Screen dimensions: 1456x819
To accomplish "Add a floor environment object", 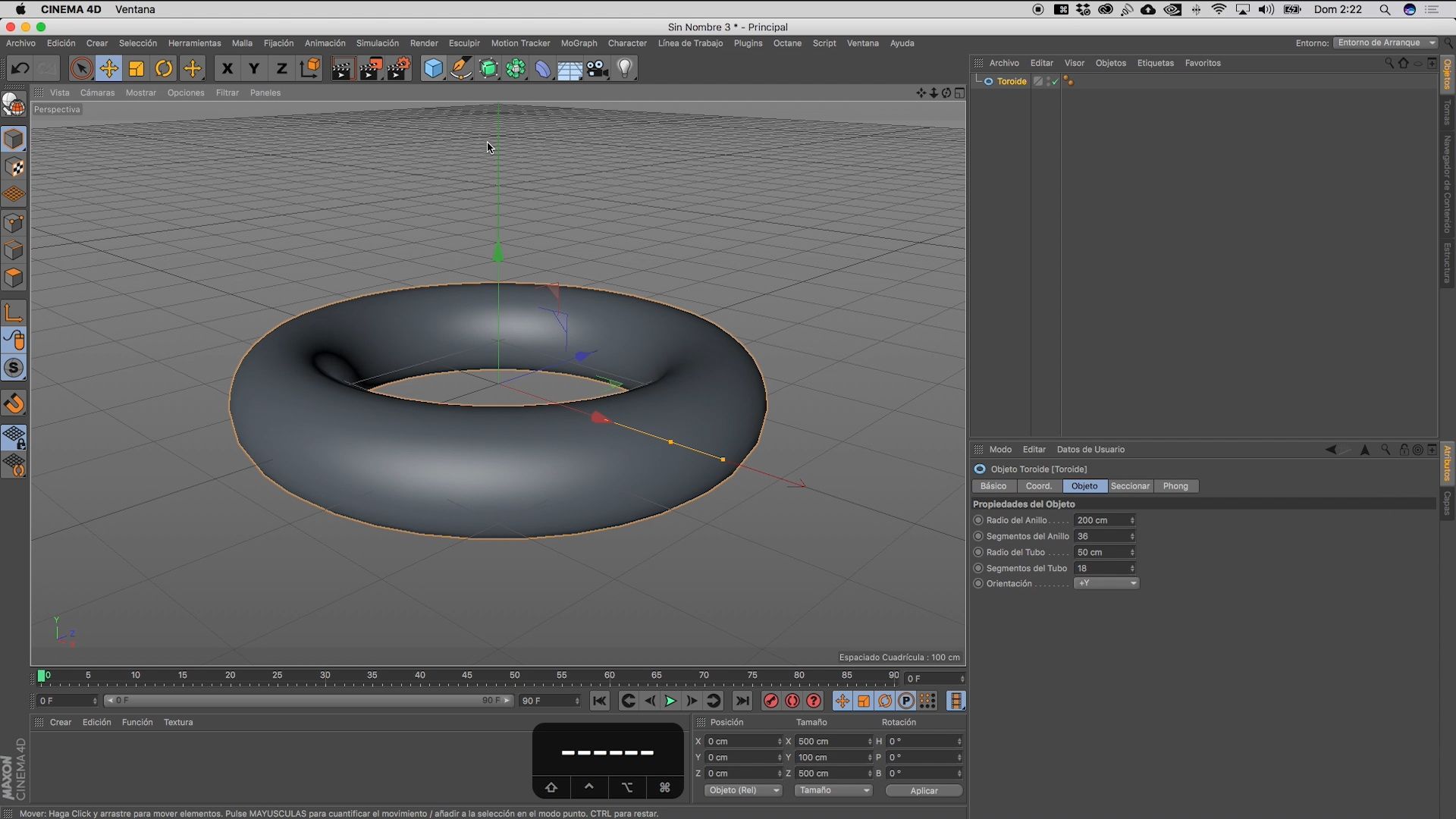I will point(570,68).
